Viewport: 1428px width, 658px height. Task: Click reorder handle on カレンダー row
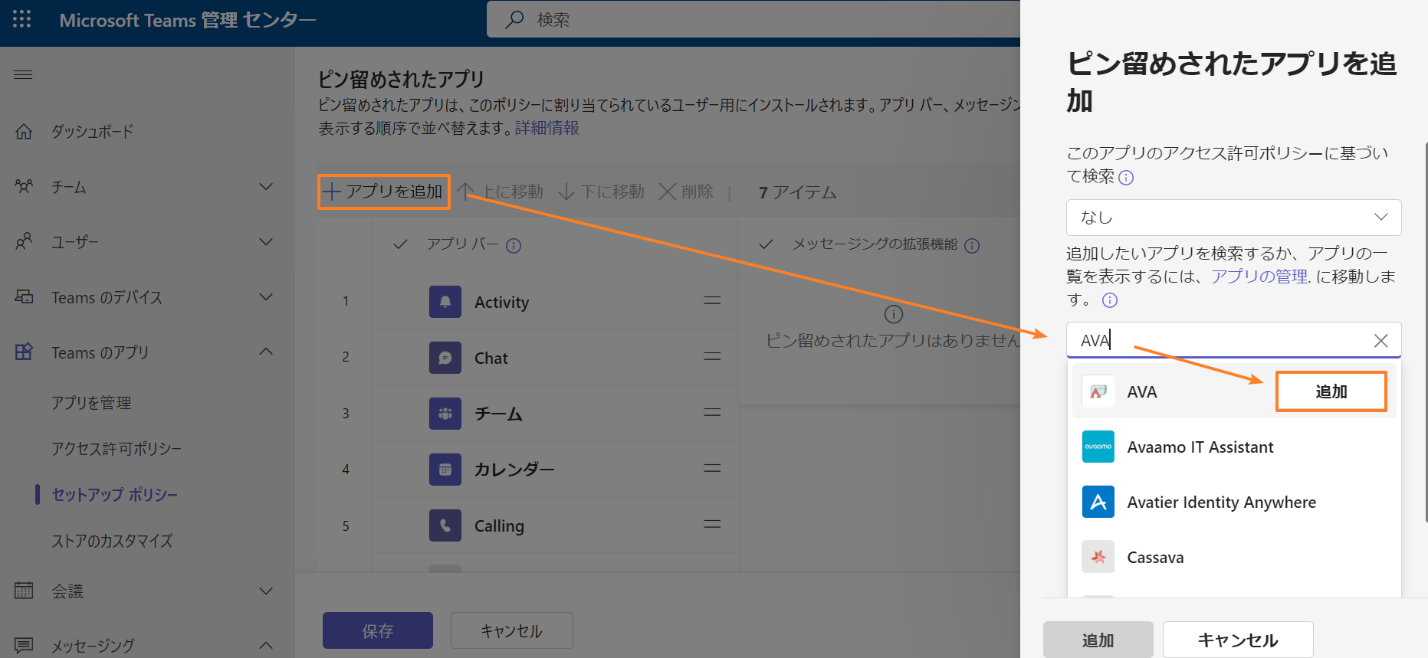tap(712, 468)
